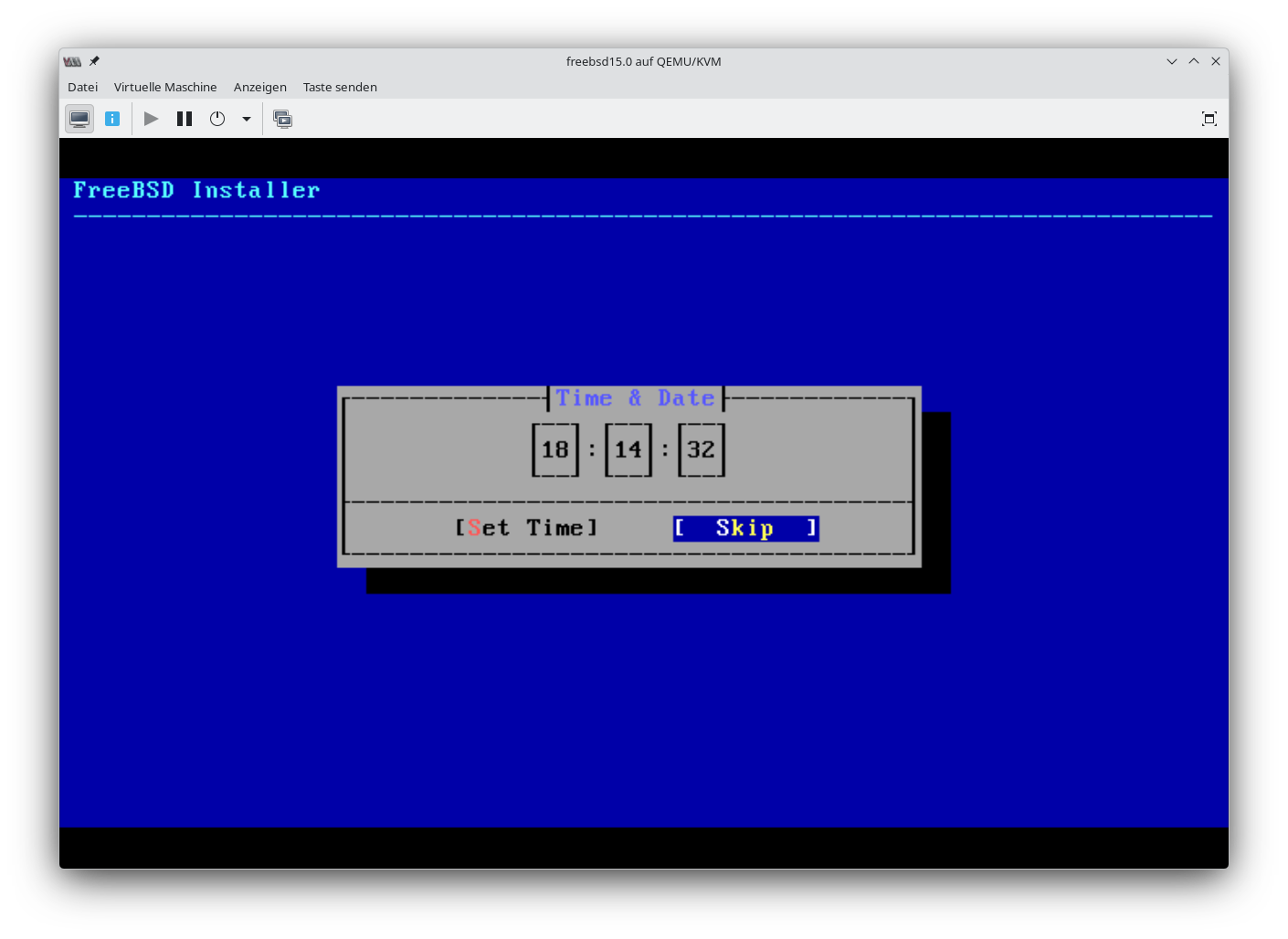Click the virt-manager window menu icon
1288x939 pixels.
click(72, 61)
